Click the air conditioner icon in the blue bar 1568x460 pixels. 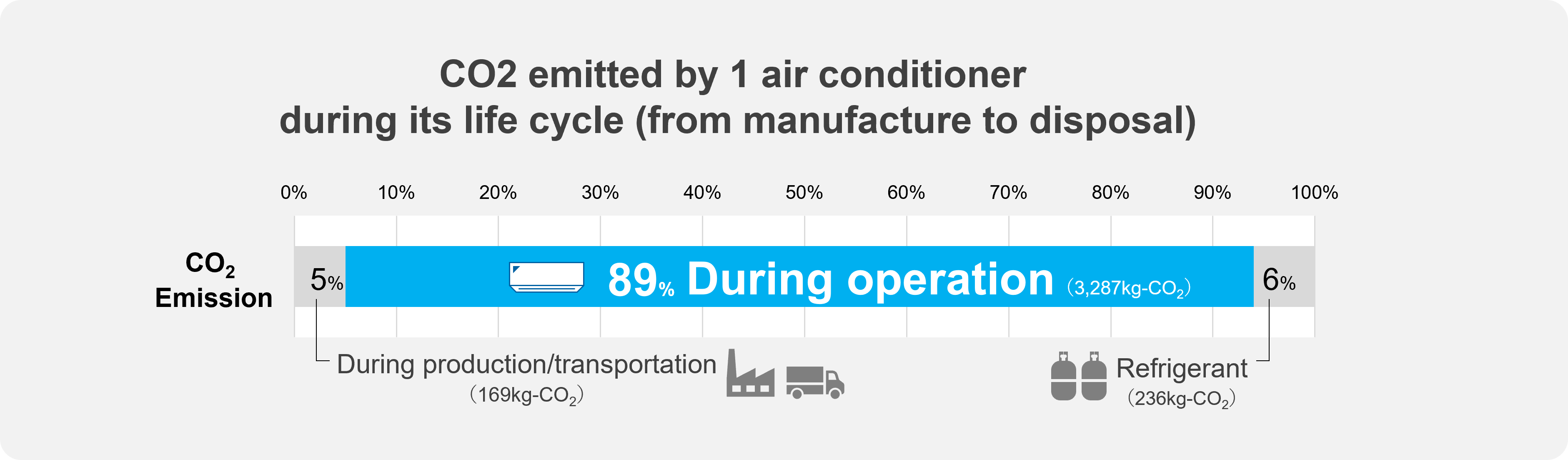(546, 277)
